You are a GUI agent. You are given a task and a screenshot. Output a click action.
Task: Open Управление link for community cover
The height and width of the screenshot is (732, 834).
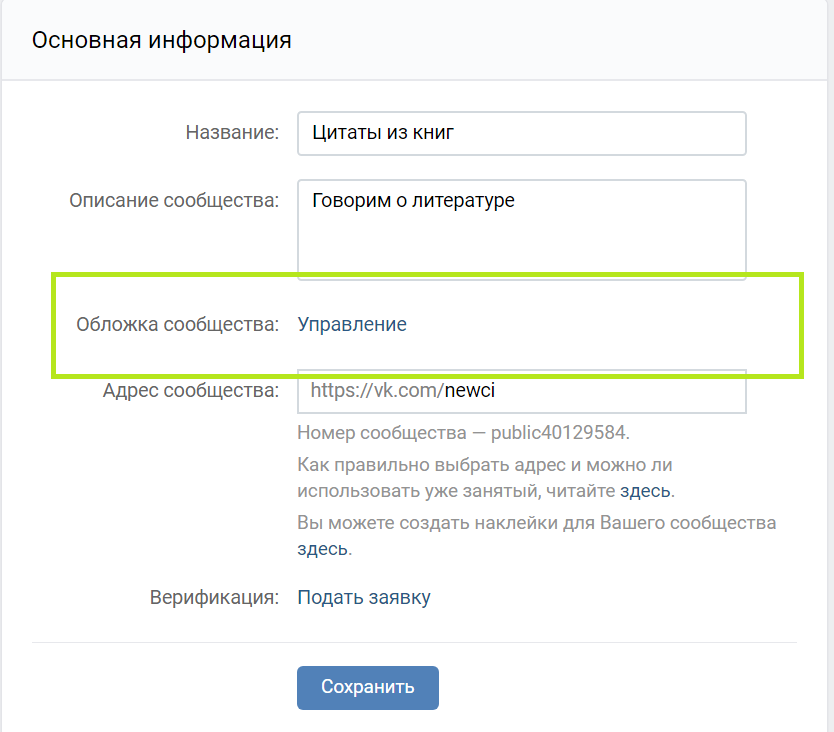(352, 324)
